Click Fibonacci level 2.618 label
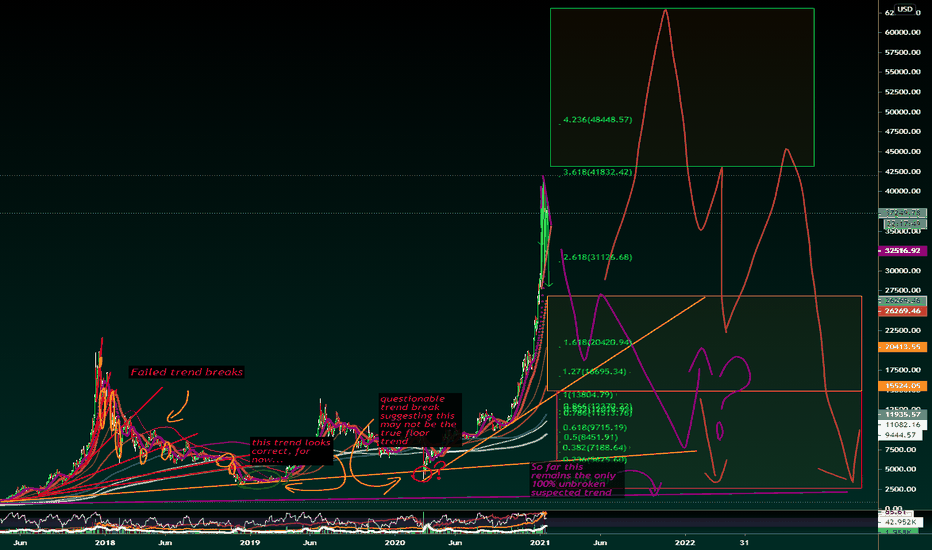The height and width of the screenshot is (550, 932). [597, 257]
